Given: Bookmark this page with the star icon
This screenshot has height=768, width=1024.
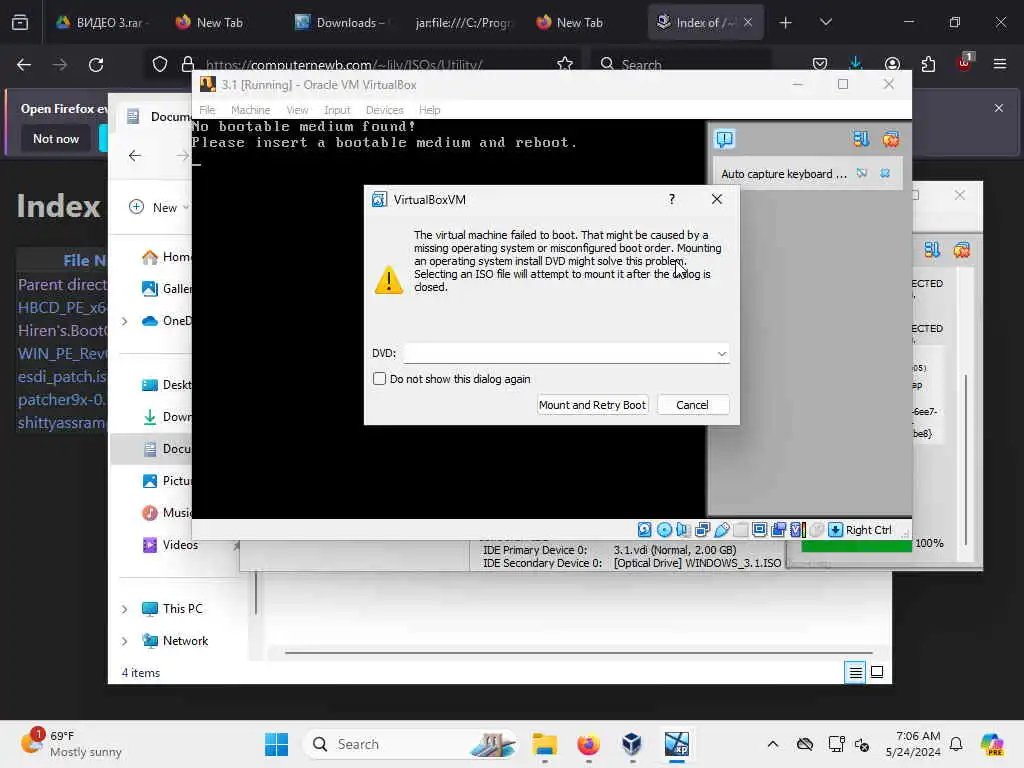Looking at the screenshot, I should [x=565, y=64].
